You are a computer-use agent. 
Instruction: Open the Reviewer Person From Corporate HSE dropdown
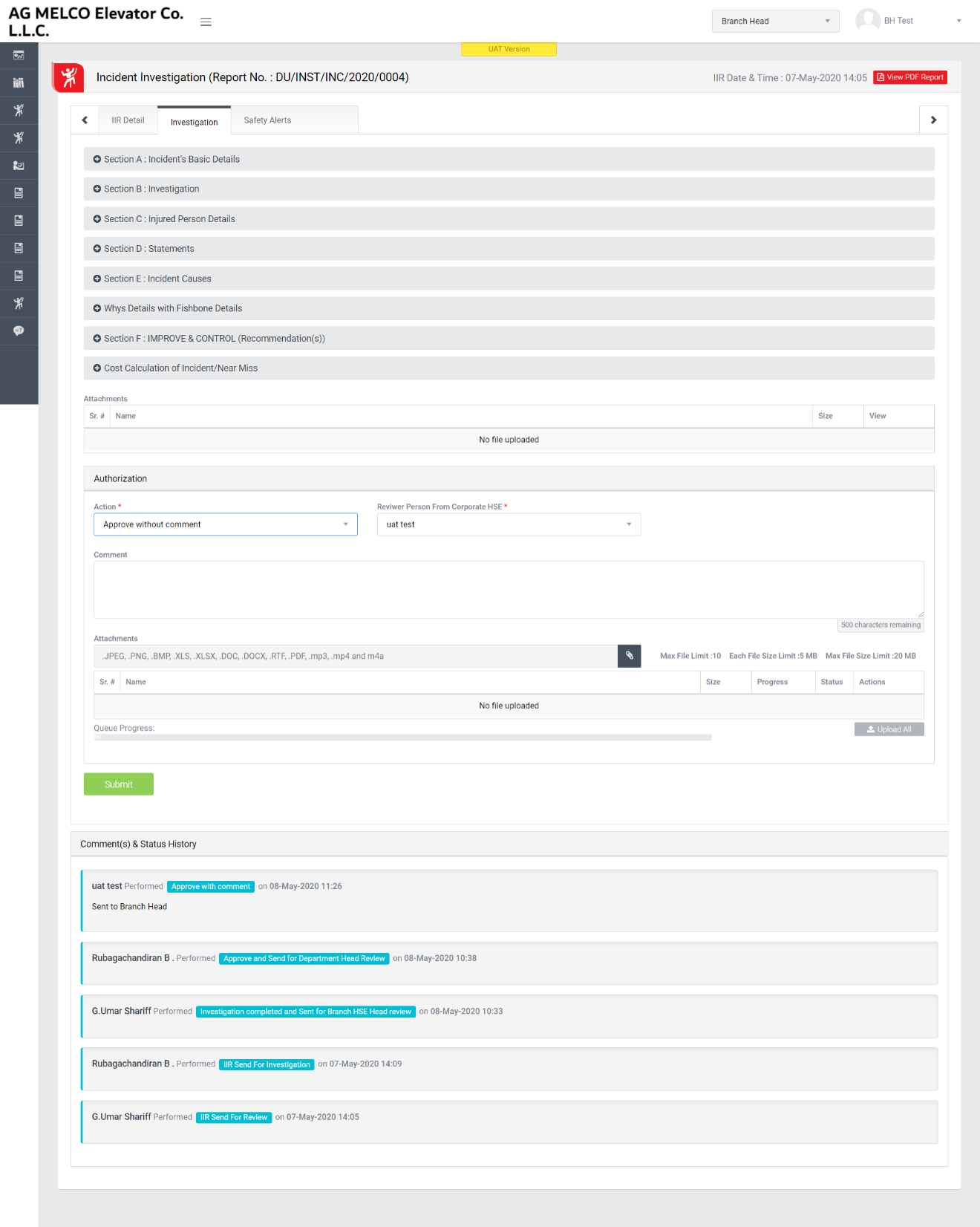point(509,524)
